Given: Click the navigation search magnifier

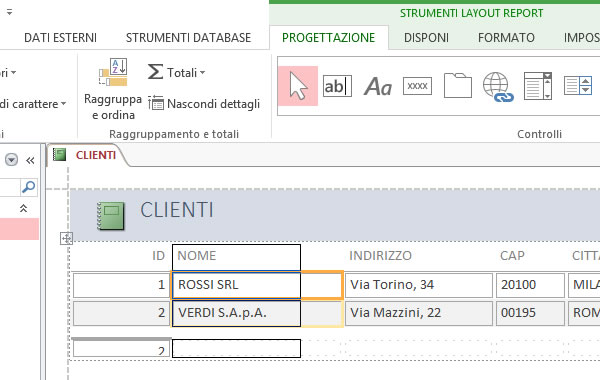Looking at the screenshot, I should 28,187.
